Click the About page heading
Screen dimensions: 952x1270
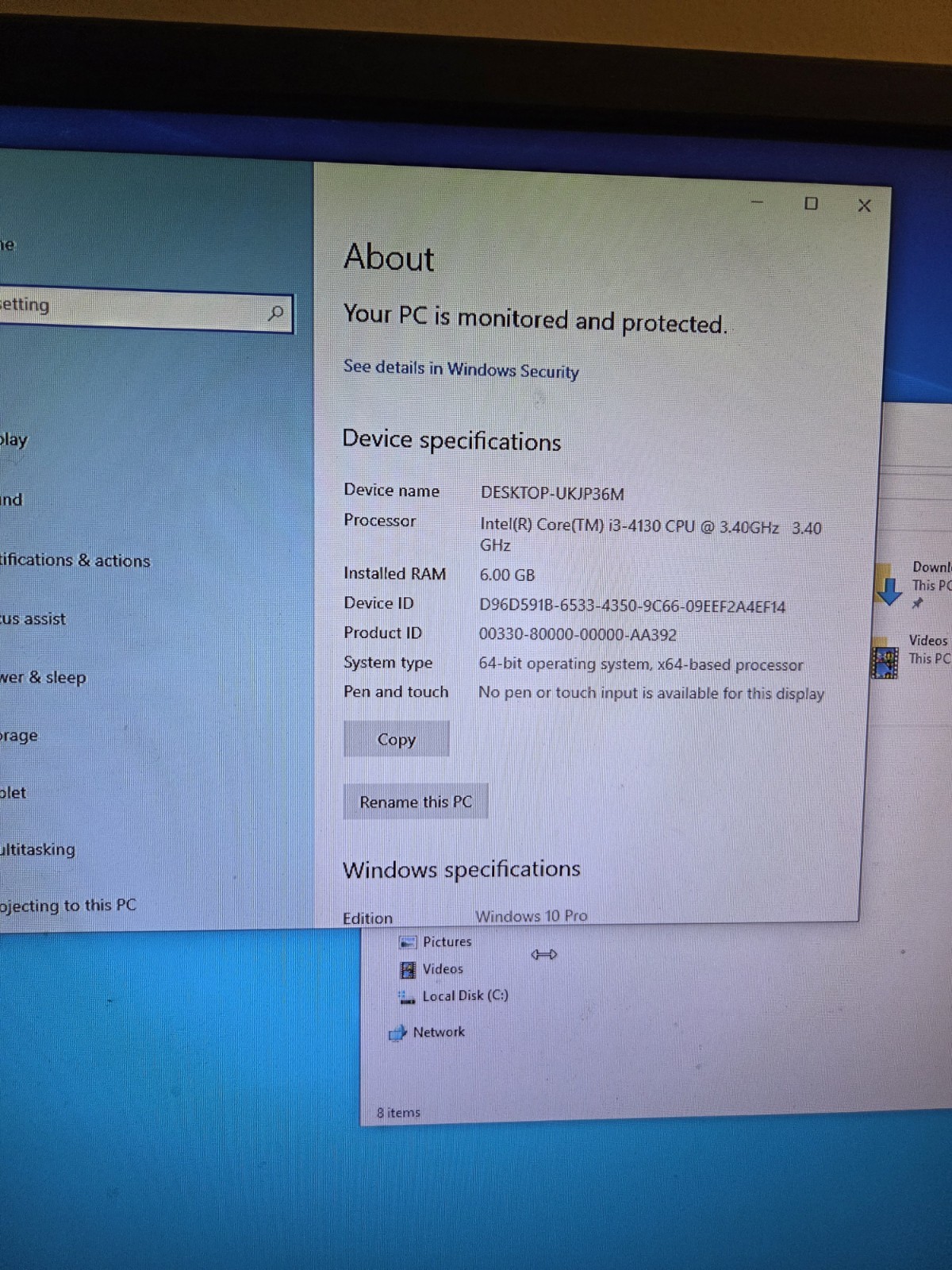point(389,257)
